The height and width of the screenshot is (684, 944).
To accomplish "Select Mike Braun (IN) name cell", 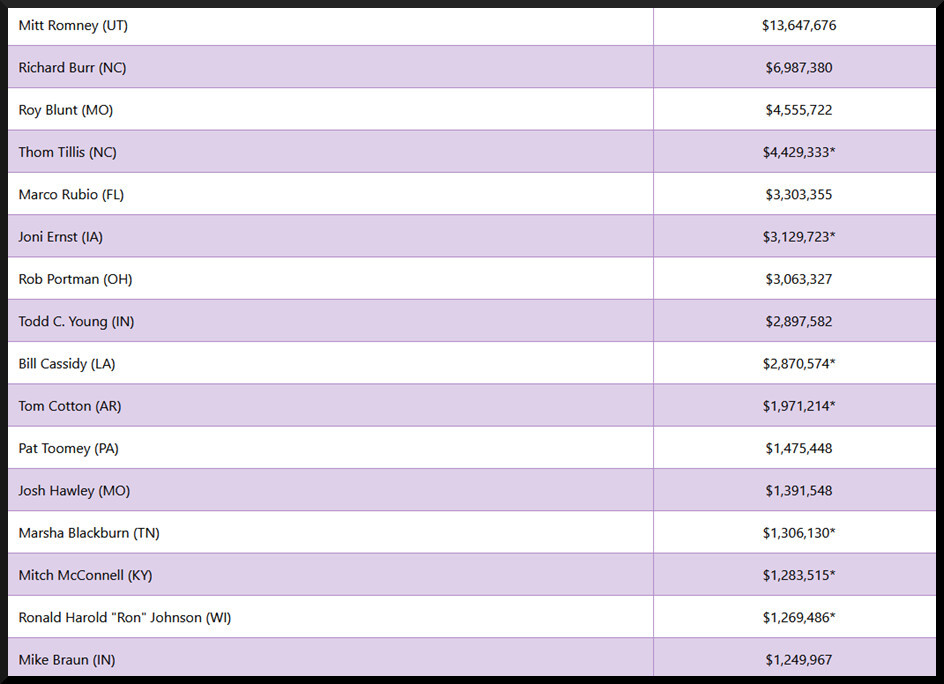I will click(x=67, y=660).
